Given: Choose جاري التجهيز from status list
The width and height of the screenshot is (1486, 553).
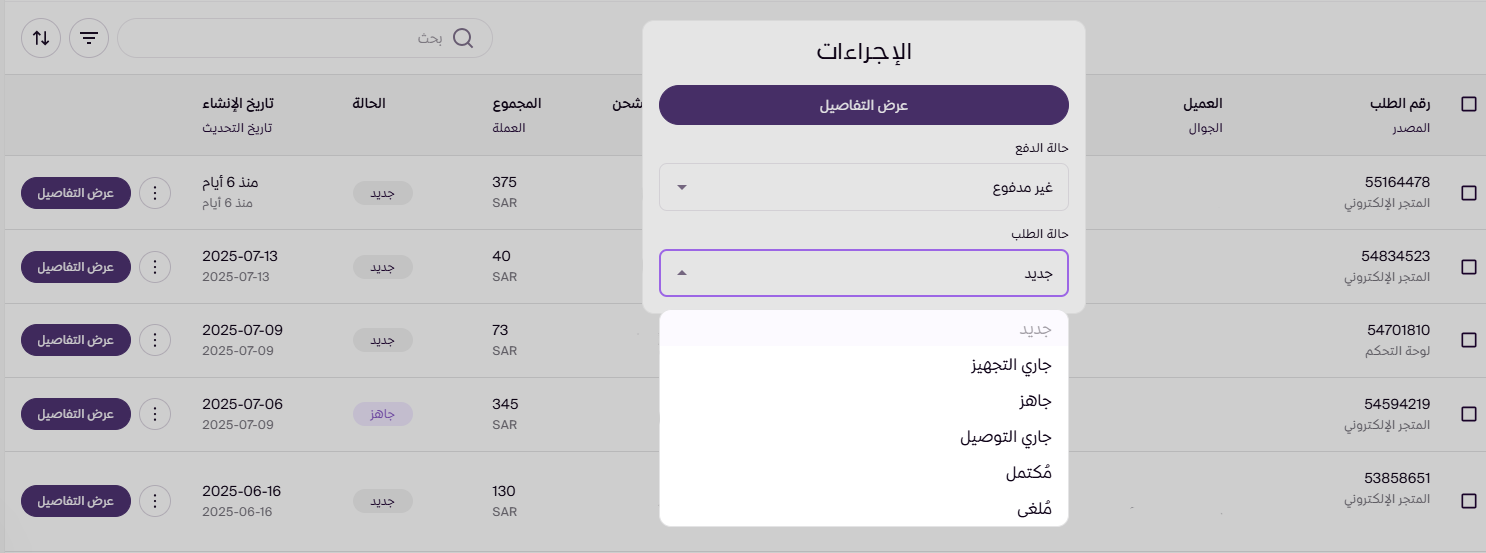Looking at the screenshot, I should click(1011, 365).
